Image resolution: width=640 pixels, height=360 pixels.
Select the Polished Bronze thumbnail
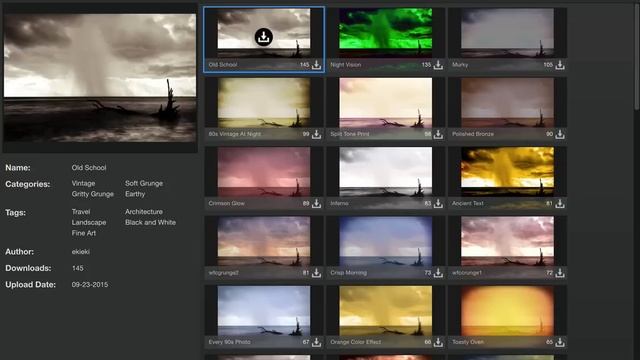click(x=507, y=102)
